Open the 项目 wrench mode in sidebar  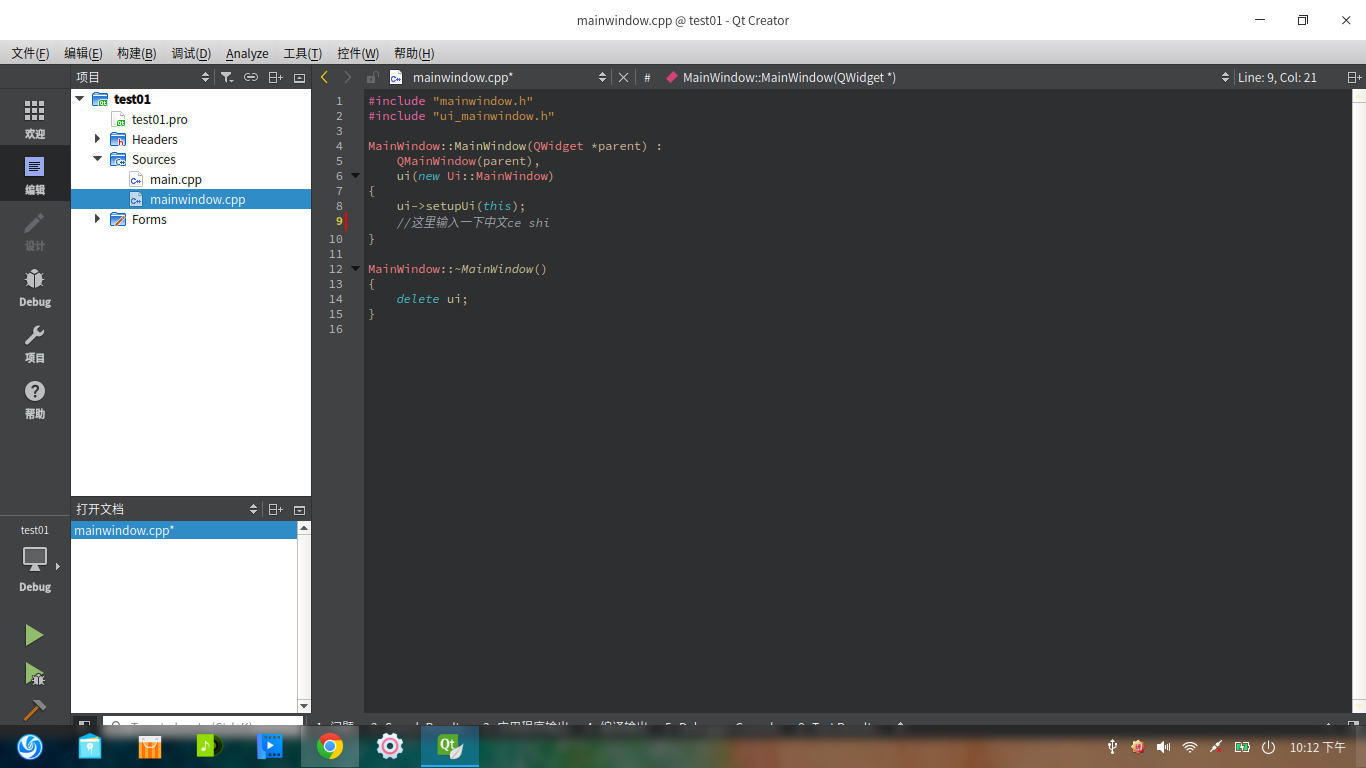point(35,343)
